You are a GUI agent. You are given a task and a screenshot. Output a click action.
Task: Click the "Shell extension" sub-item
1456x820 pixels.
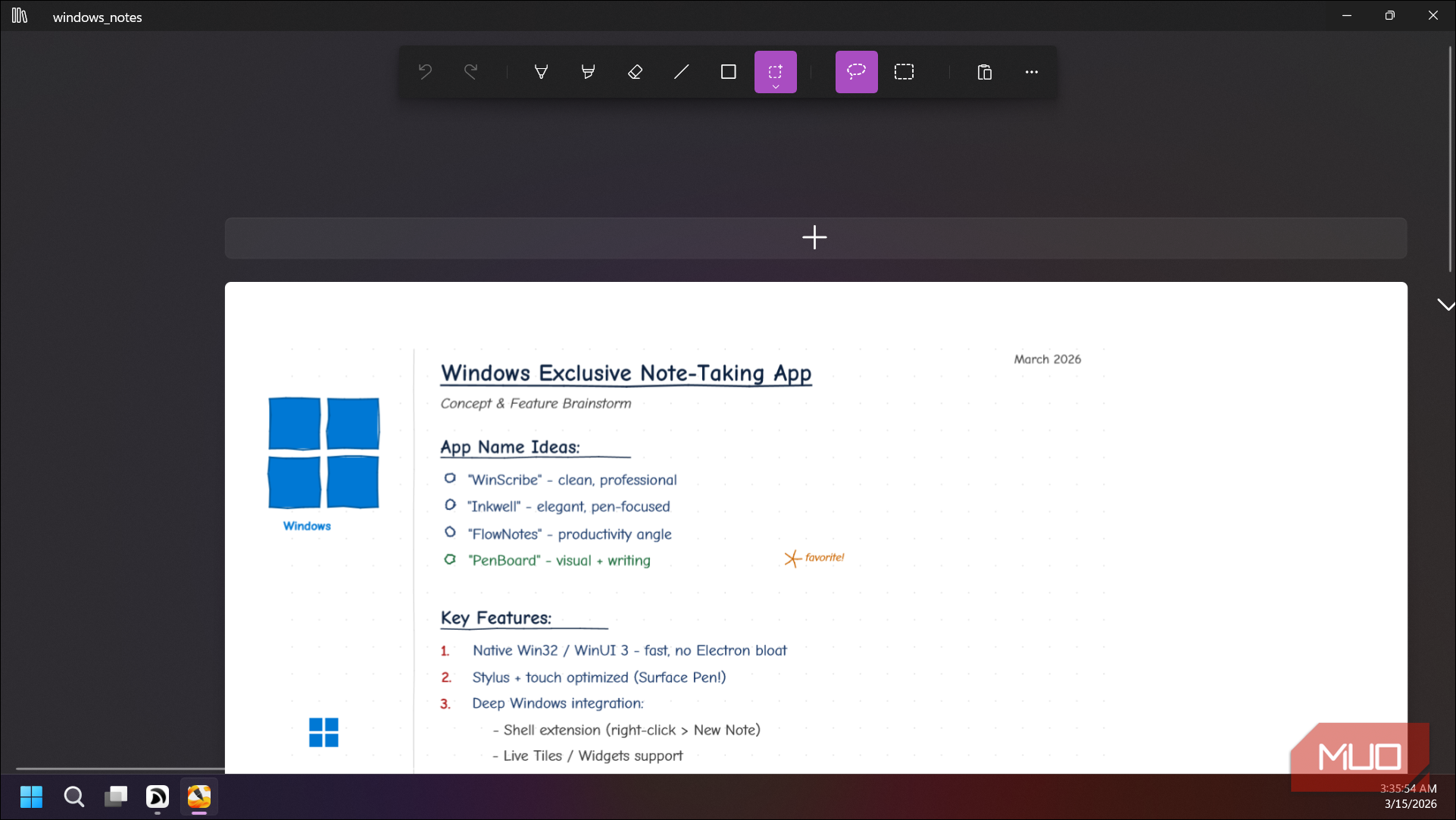point(626,730)
